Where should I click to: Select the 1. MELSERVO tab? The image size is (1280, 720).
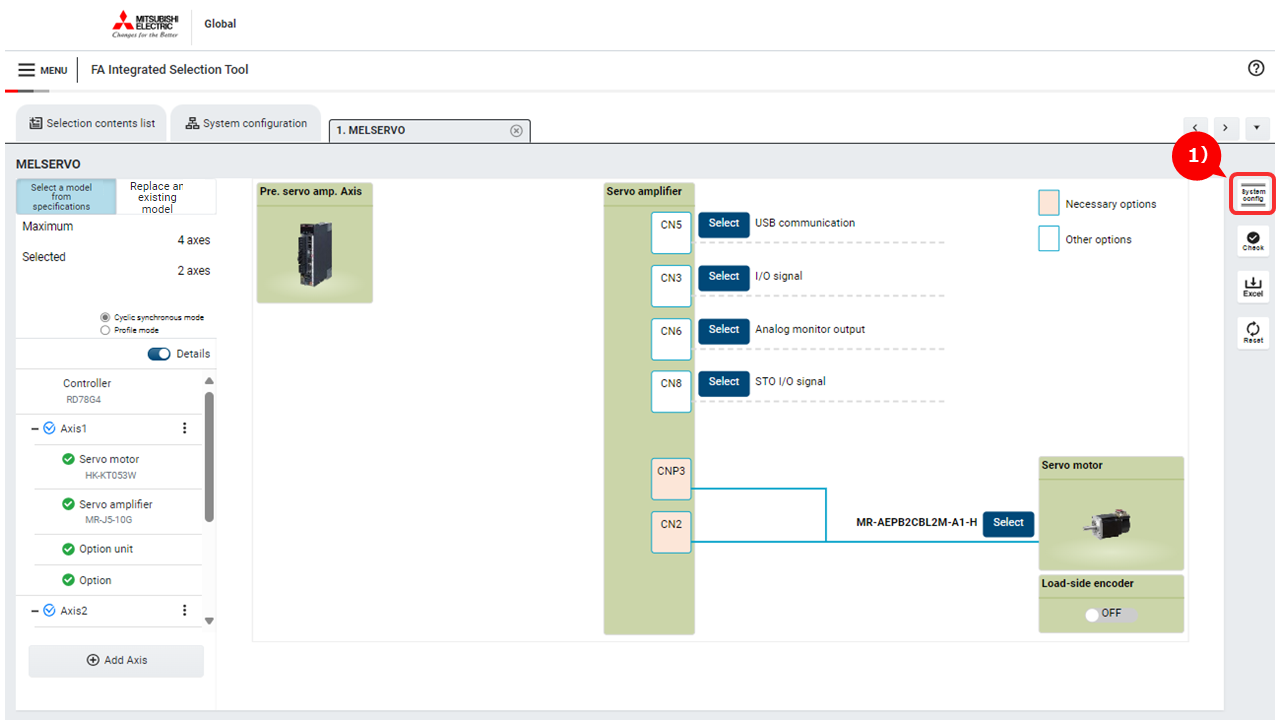coord(429,131)
